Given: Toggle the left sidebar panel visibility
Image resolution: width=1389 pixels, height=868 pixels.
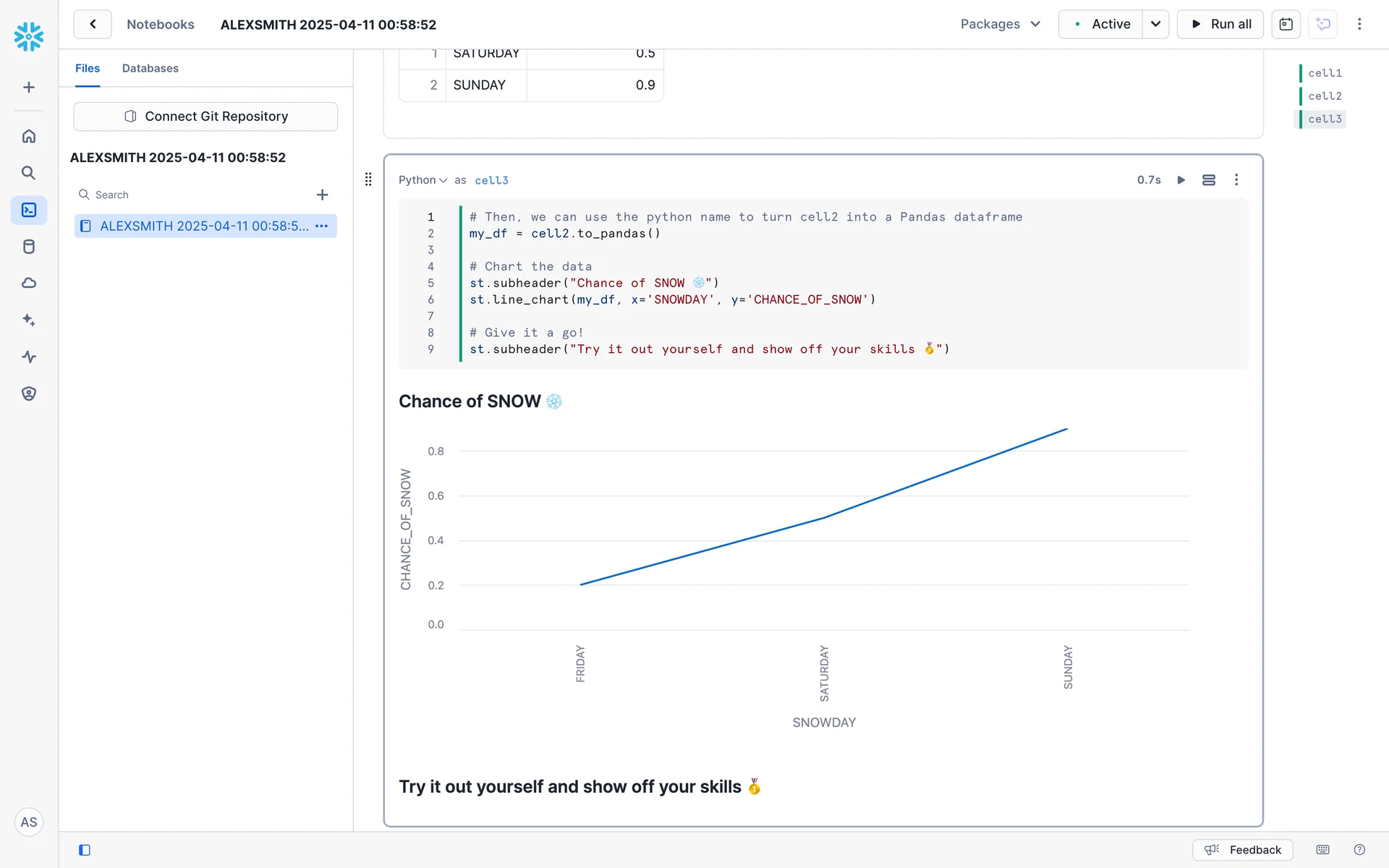Looking at the screenshot, I should (85, 850).
